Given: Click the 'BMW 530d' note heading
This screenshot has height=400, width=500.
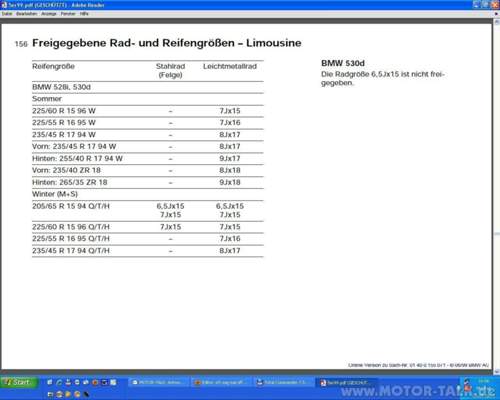Looking at the screenshot, I should (x=343, y=63).
